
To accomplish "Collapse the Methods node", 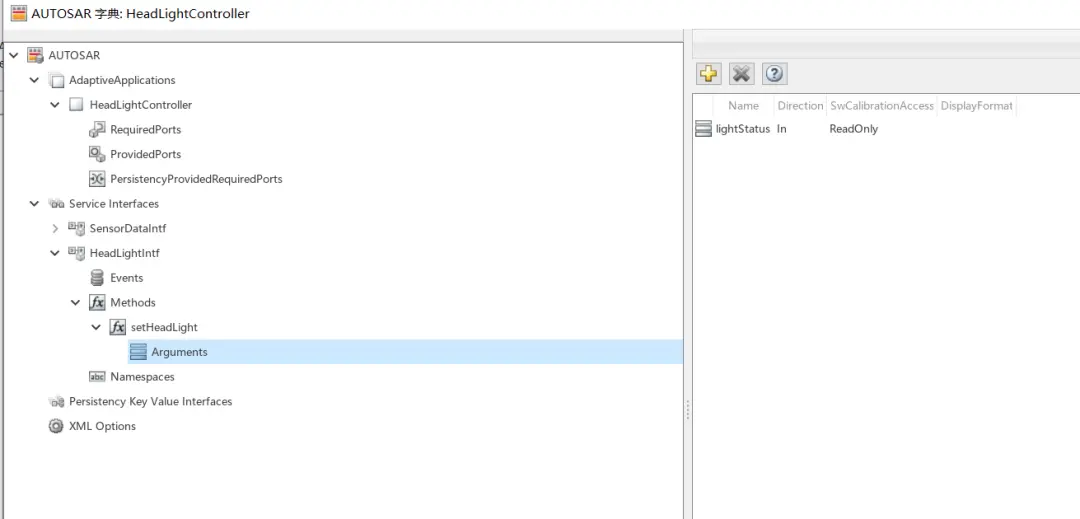I will pos(76,303).
